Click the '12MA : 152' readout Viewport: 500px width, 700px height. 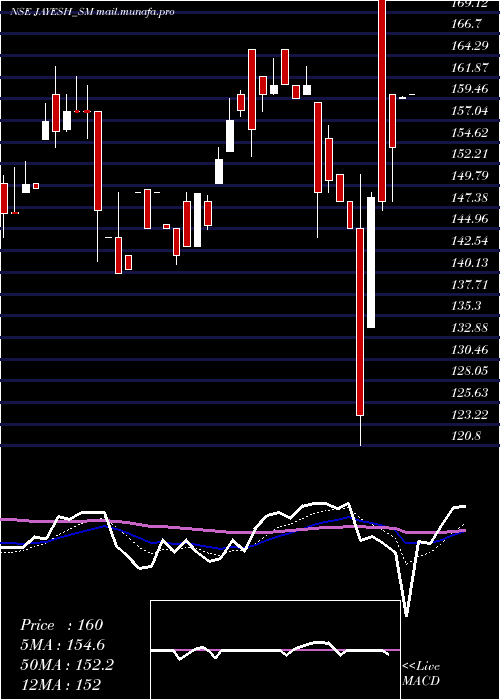60,685
